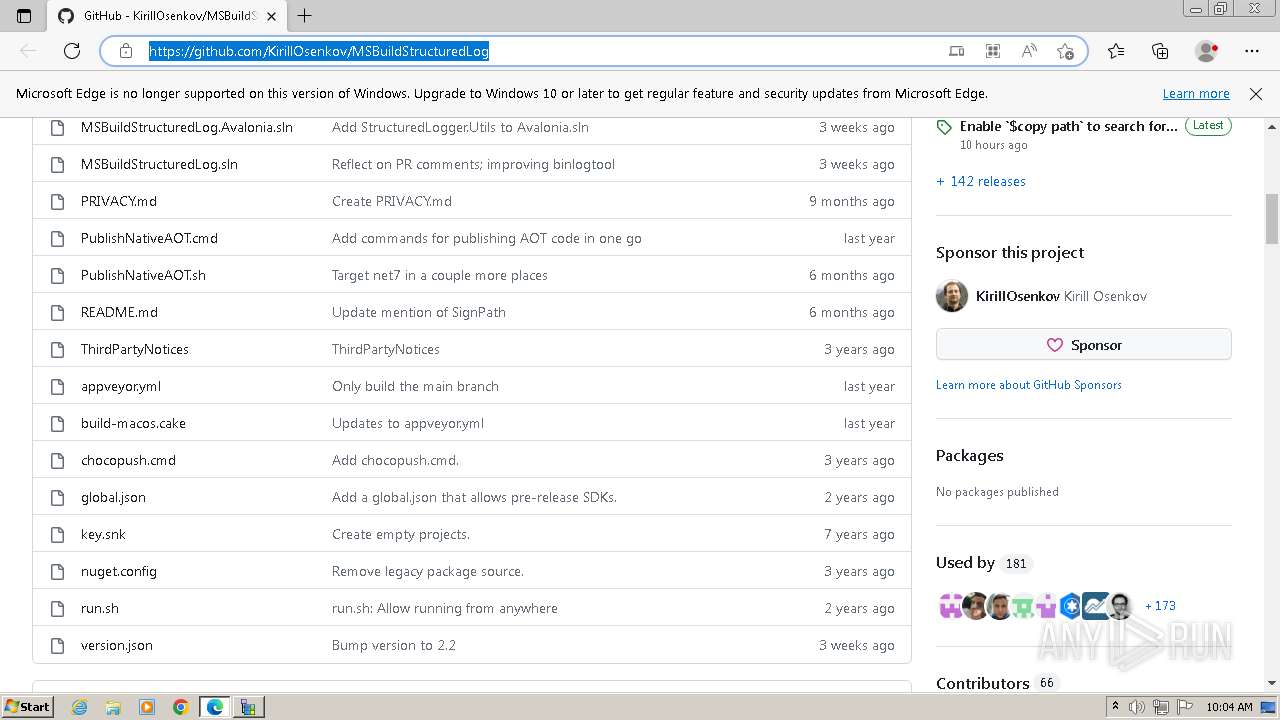Open commit 'Remove legacy package source.'

pos(428,571)
